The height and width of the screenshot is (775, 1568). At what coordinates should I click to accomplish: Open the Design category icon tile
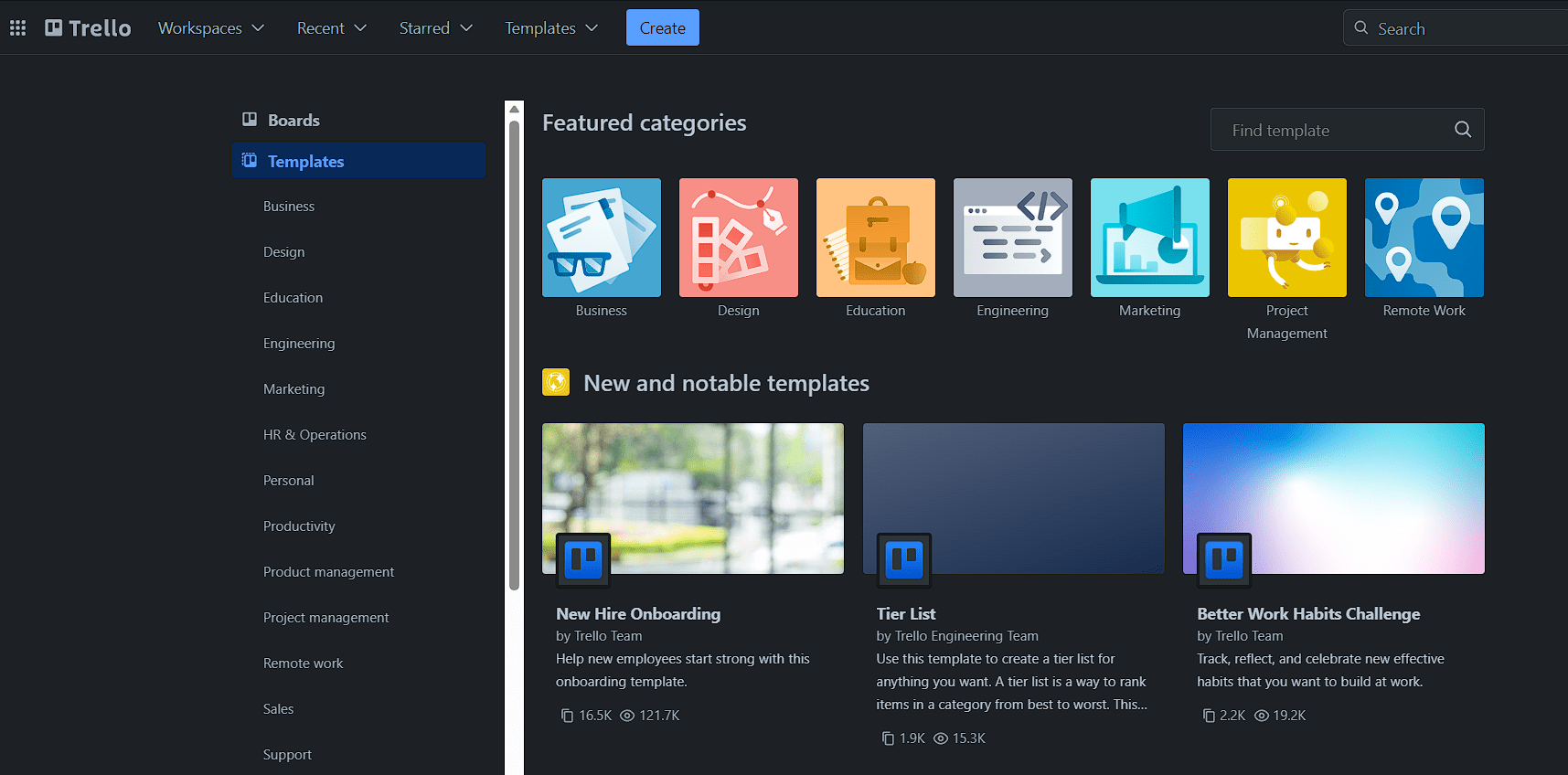pos(739,238)
